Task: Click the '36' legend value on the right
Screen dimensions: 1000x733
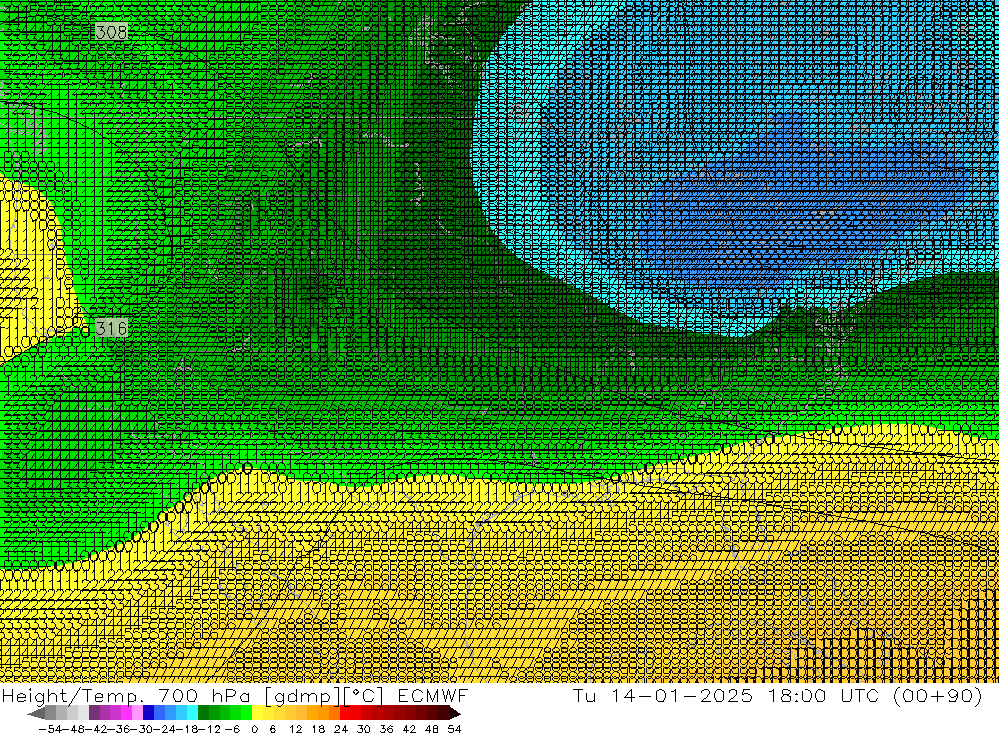Action: click(x=386, y=729)
